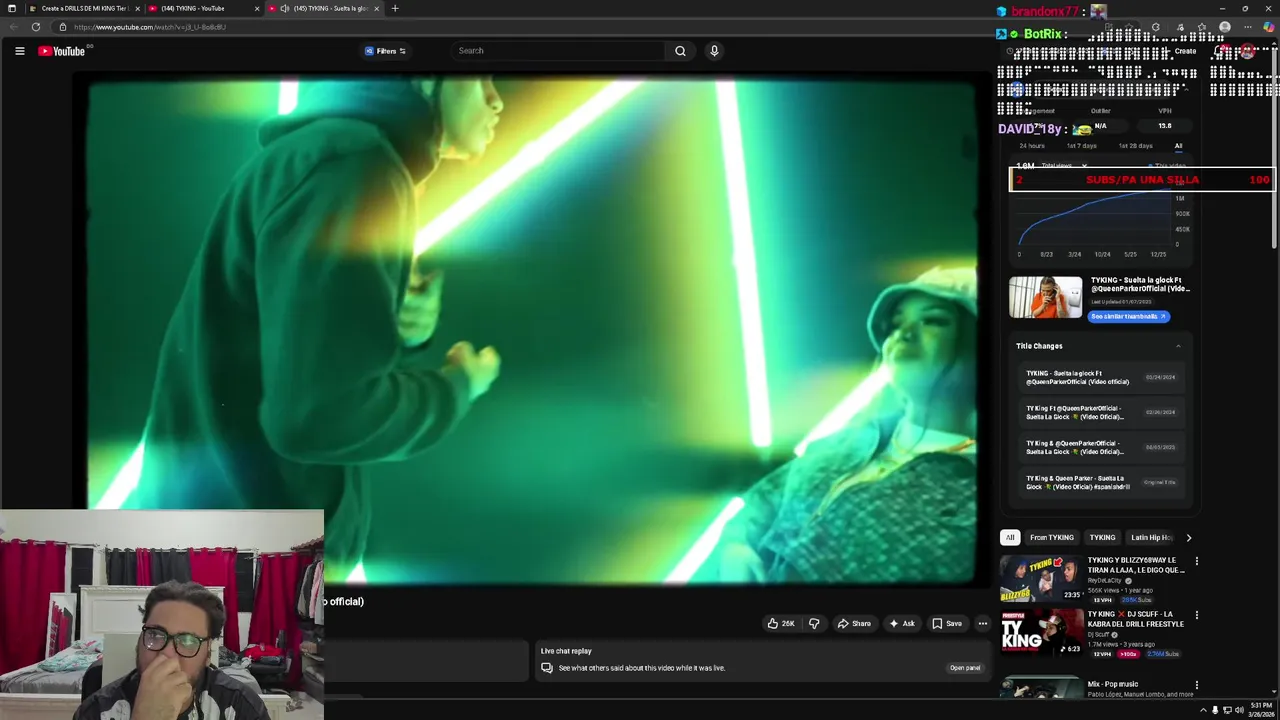Open the YouTube hamburger guide menu

tap(19, 51)
